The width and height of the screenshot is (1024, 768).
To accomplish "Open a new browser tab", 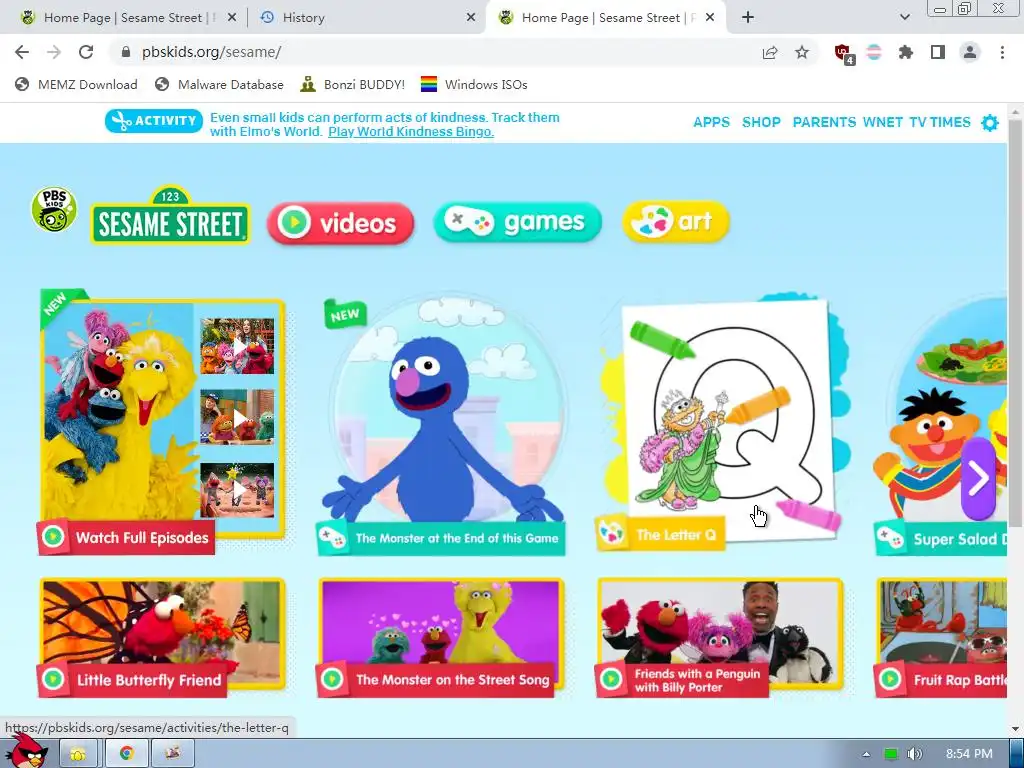I will pyautogui.click(x=748, y=18).
